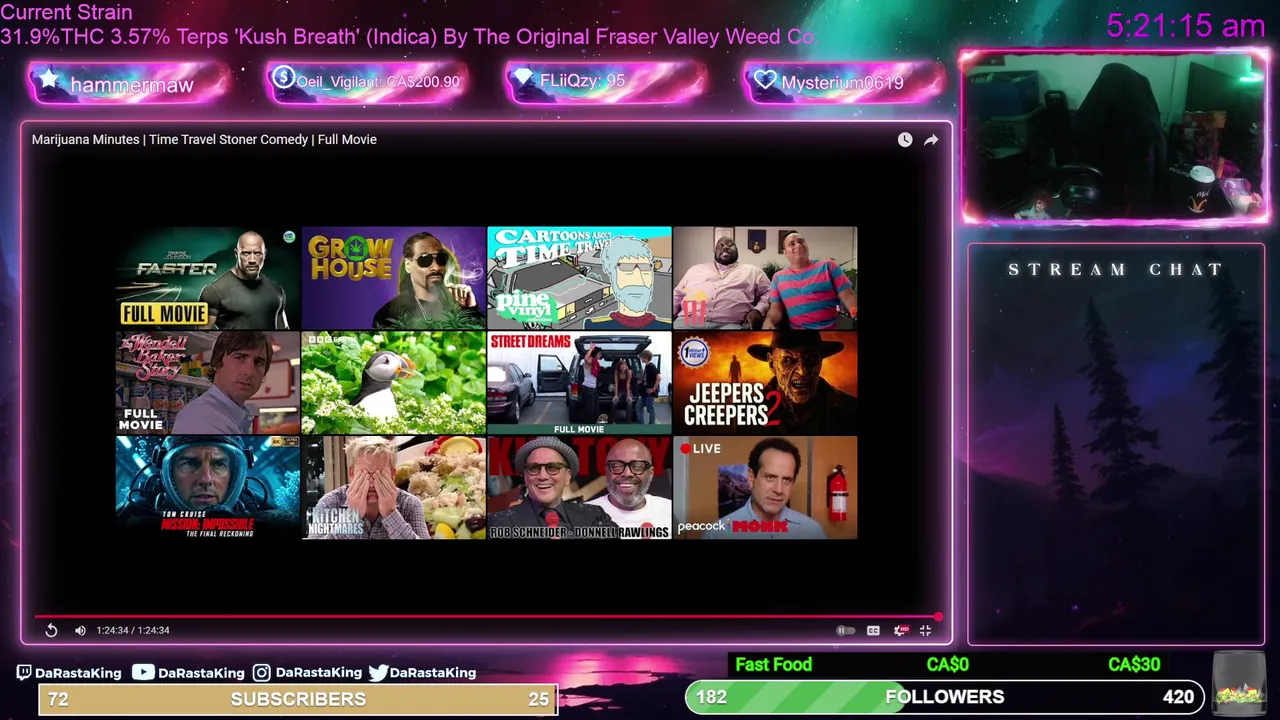The image size is (1280, 720).
Task: Exit full screen using the player icon
Action: click(x=925, y=630)
